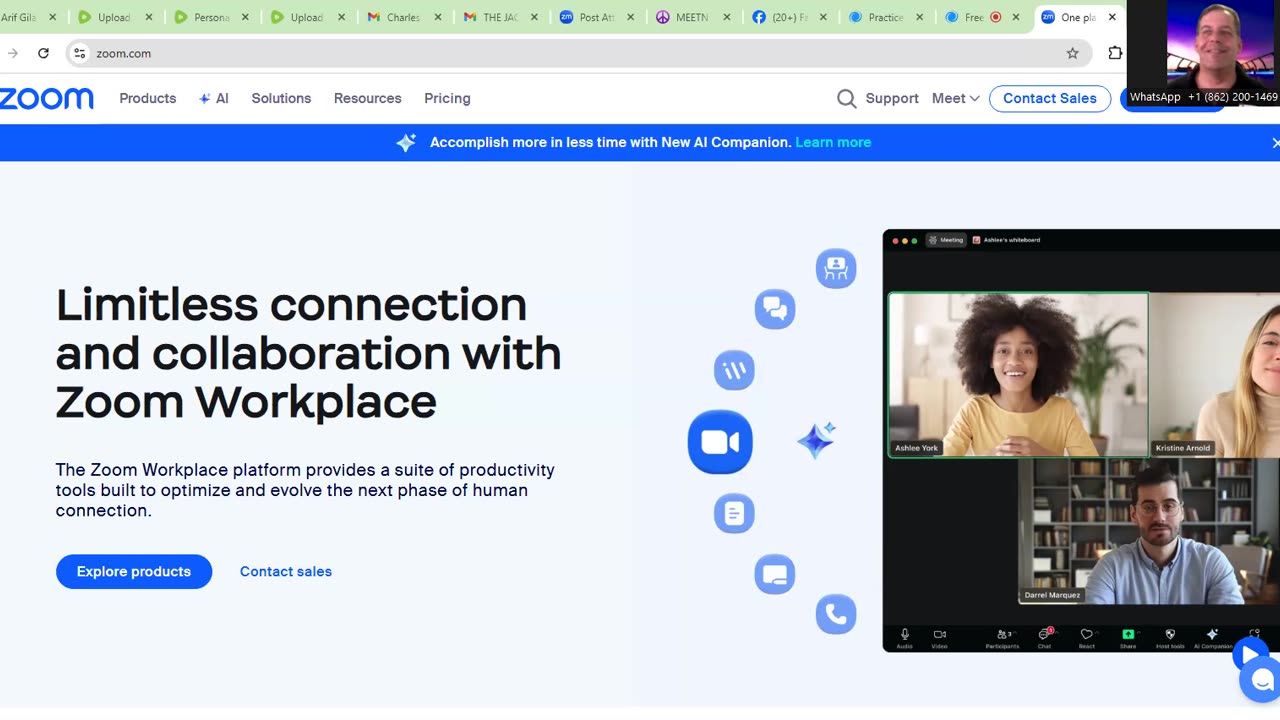Open the Support link
The image size is (1280, 720).
click(x=892, y=98)
